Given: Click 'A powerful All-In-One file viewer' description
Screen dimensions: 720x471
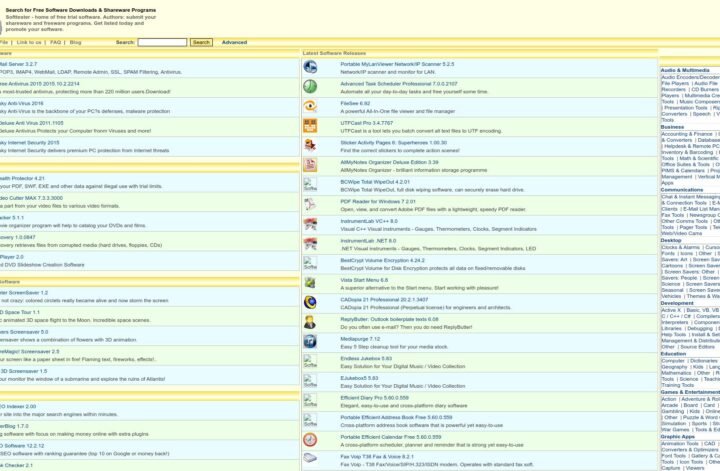Looking at the screenshot, I should [x=398, y=112].
